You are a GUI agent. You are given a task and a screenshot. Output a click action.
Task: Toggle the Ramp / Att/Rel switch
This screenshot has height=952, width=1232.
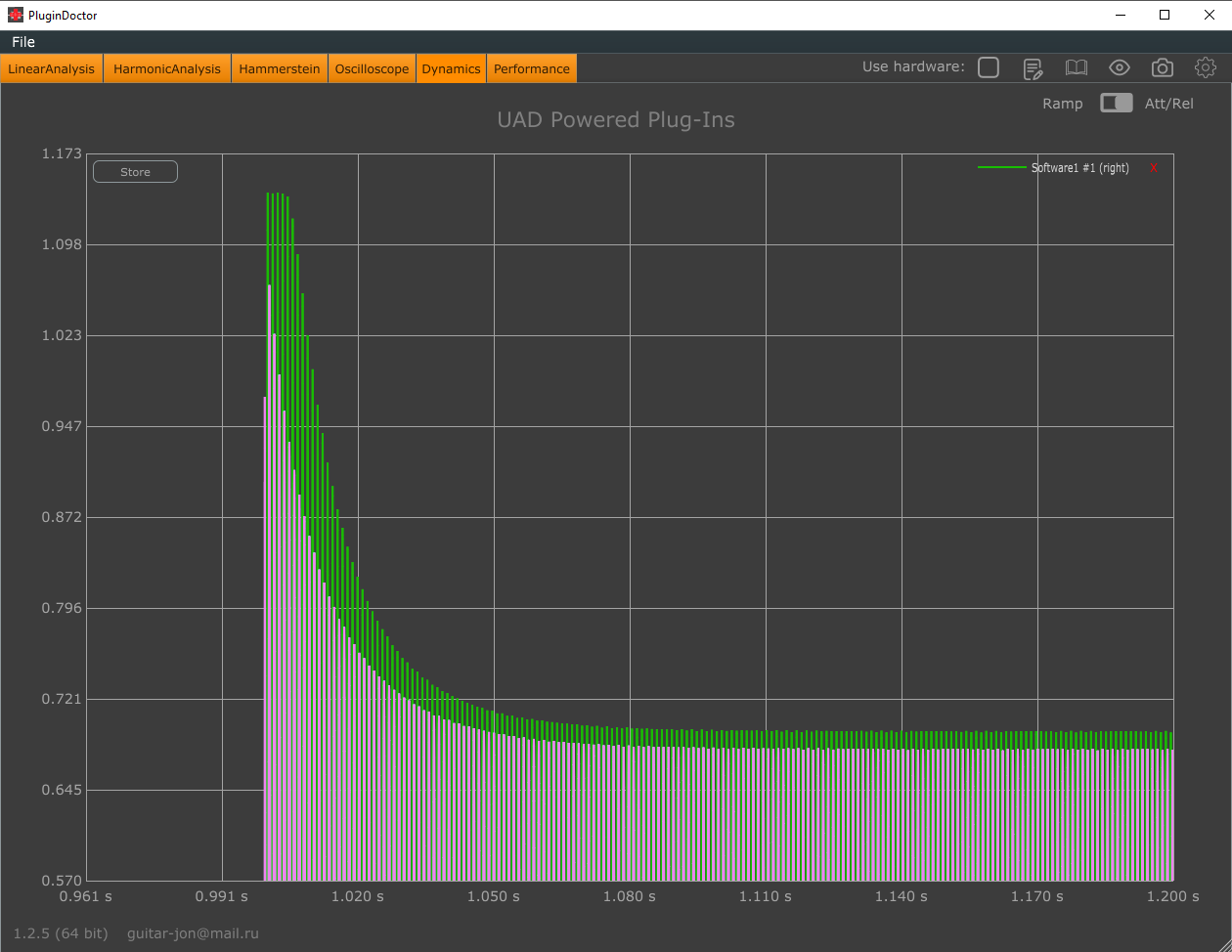[1116, 103]
